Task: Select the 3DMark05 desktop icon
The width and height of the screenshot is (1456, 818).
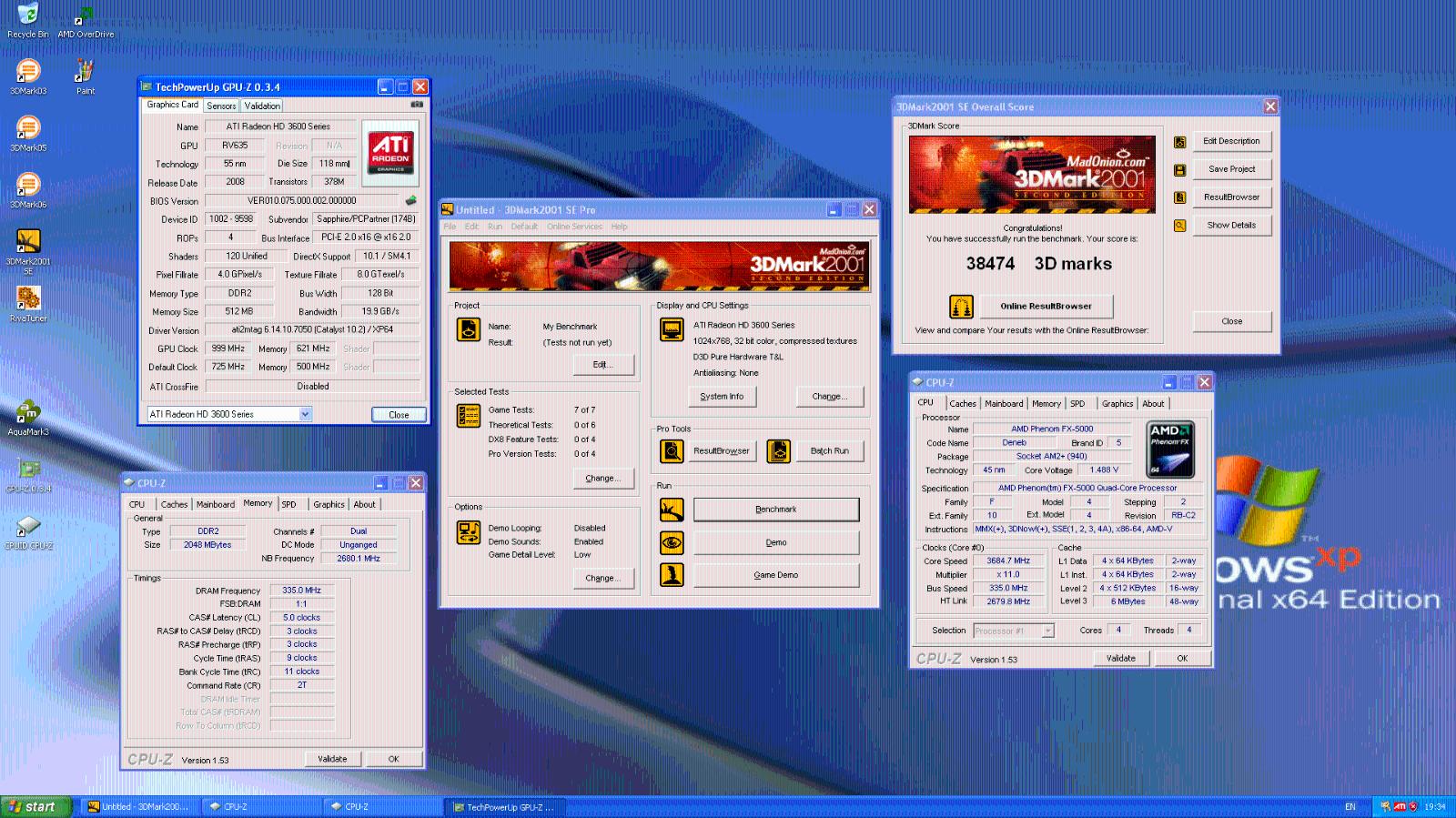Action: pyautogui.click(x=28, y=133)
